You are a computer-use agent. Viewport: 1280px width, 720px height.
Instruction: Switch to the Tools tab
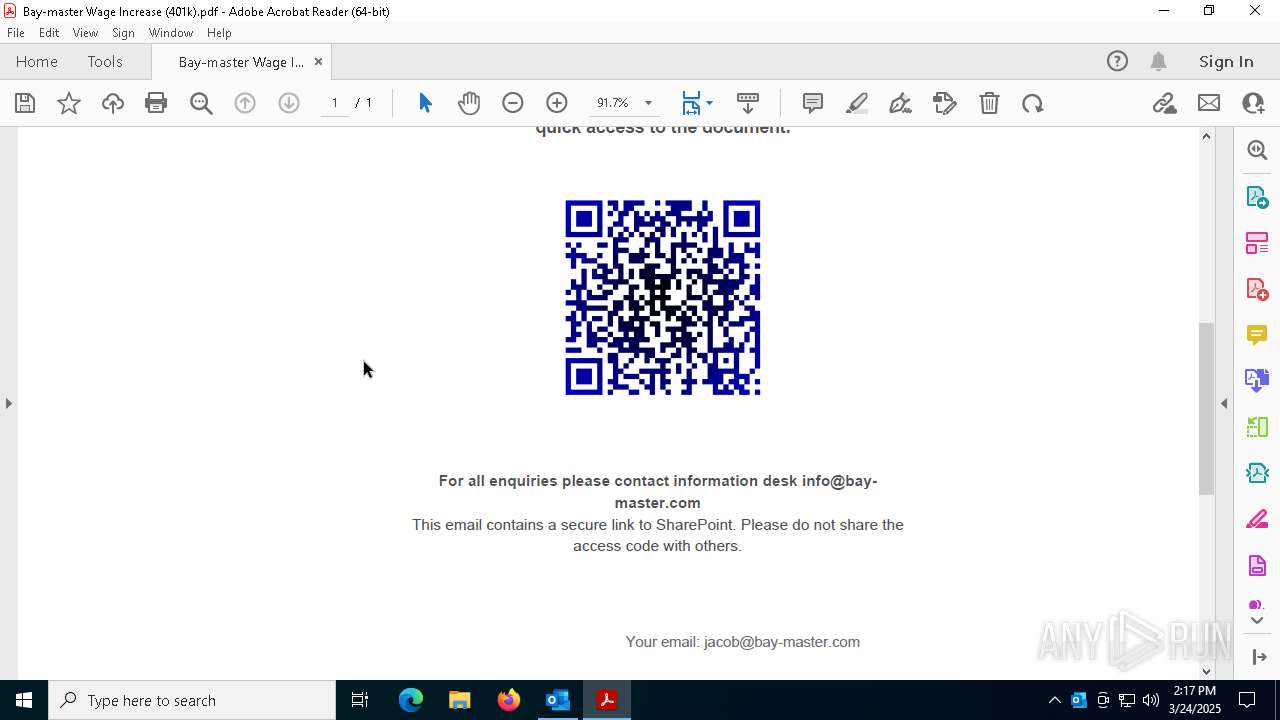(x=105, y=62)
